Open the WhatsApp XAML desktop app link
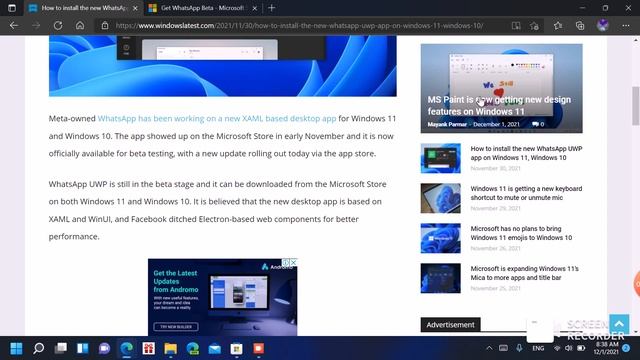 pyautogui.click(x=217, y=118)
